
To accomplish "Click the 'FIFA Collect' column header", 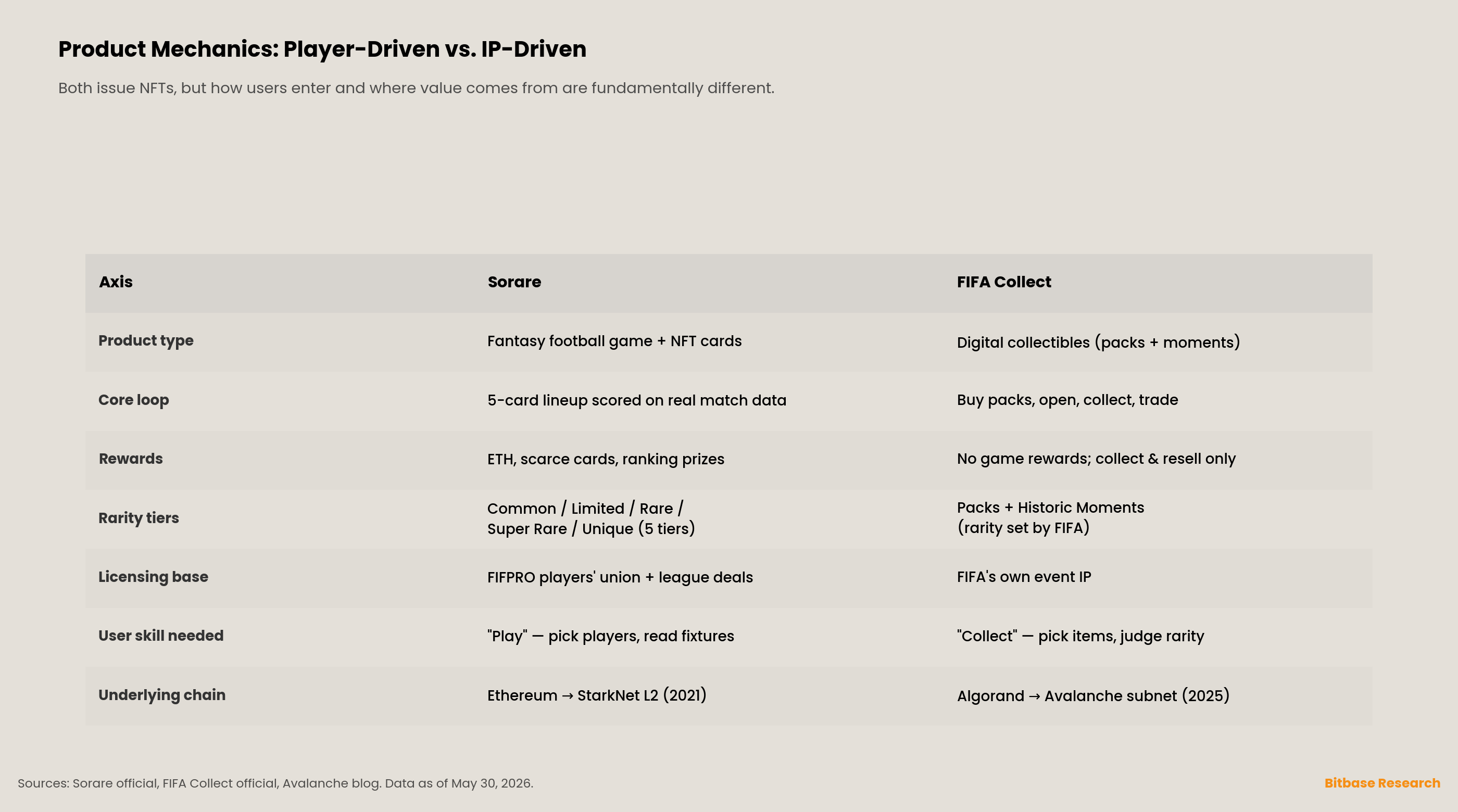I will [1003, 282].
